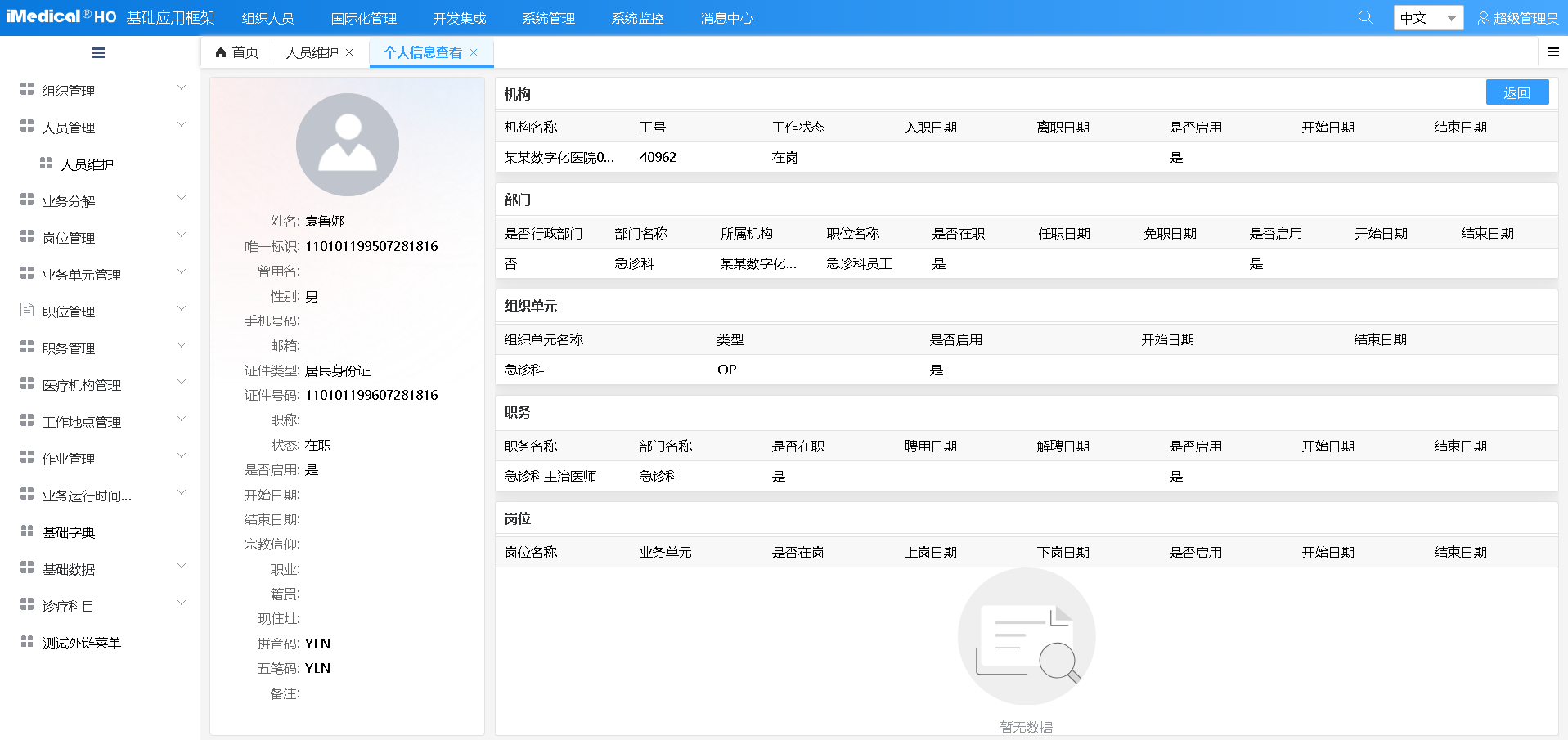Viewport: 1568px width, 740px height.
Task: Click the user avatar profile picture
Action: (347, 145)
